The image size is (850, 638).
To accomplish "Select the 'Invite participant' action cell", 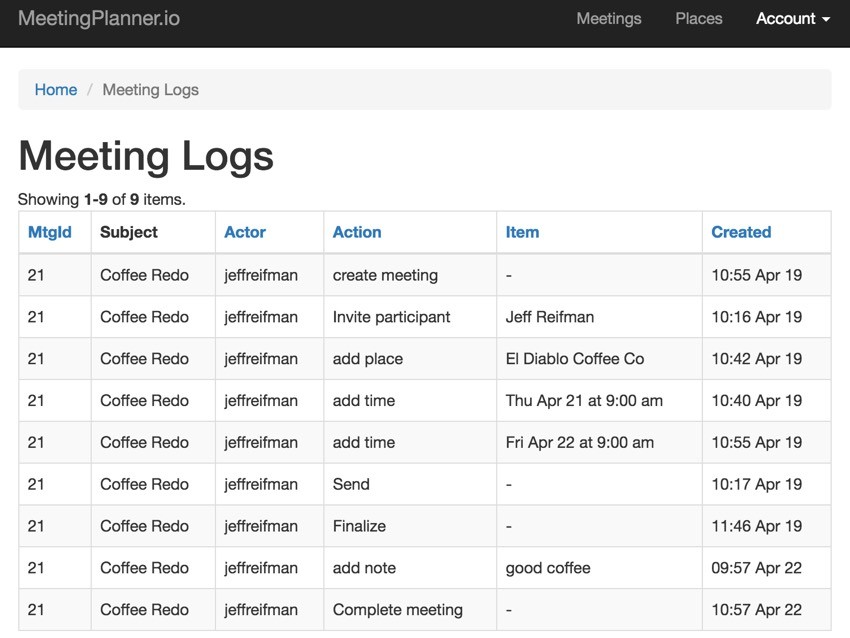I will click(410, 317).
